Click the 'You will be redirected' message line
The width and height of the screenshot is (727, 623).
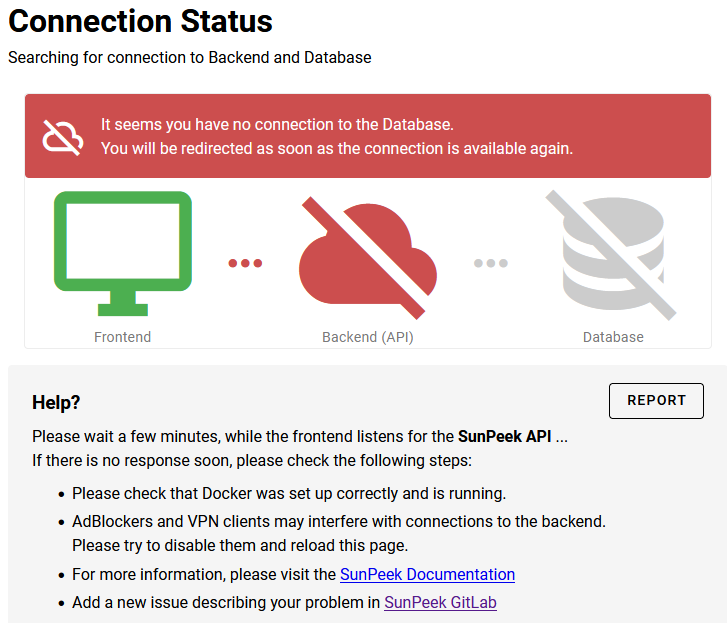point(337,148)
